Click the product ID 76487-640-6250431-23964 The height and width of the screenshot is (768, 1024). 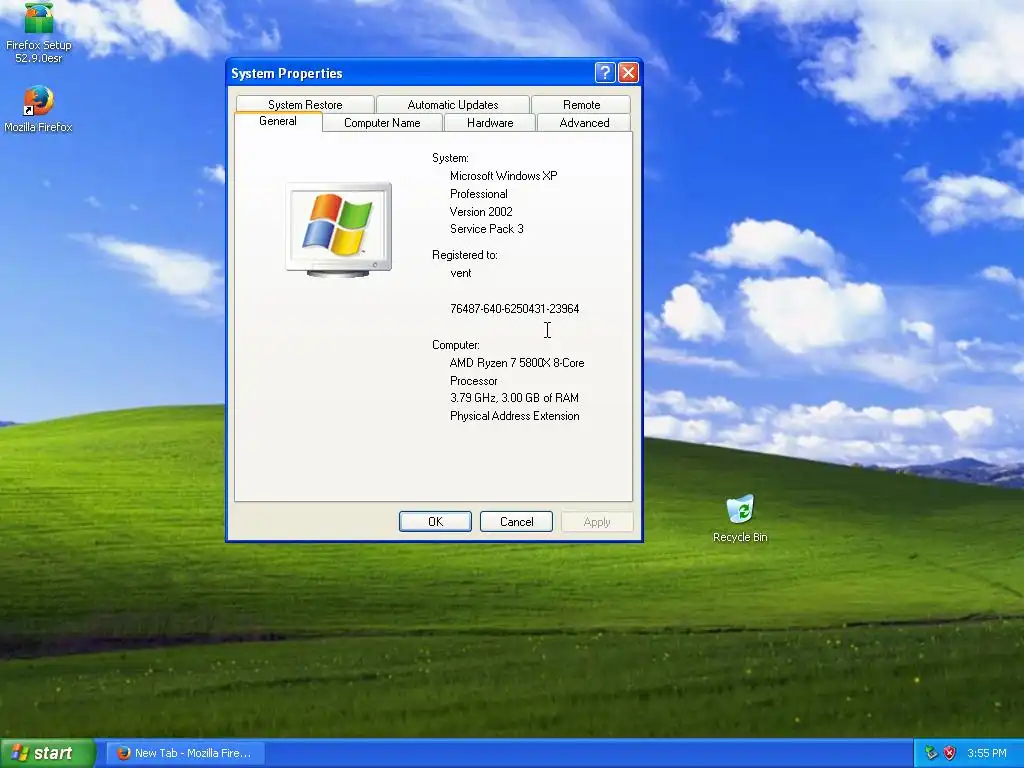(515, 308)
